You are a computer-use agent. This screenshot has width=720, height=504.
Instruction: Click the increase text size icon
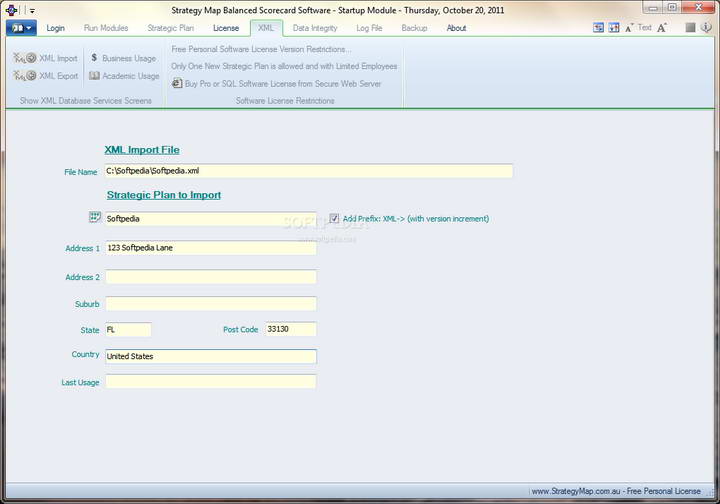[662, 28]
